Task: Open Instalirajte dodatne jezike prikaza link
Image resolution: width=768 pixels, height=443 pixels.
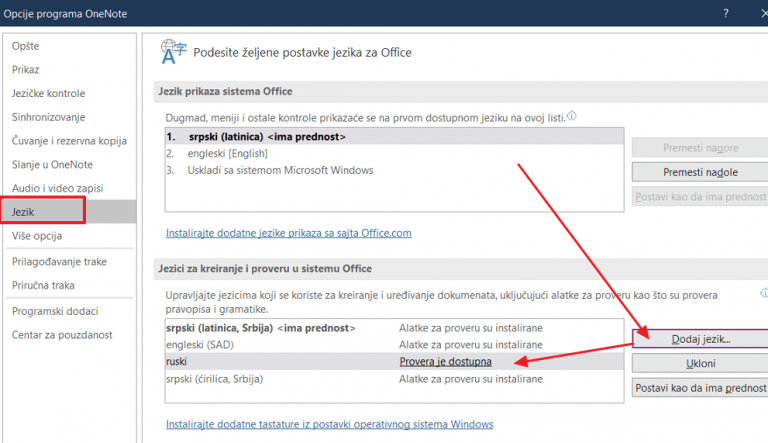Action: (x=288, y=233)
